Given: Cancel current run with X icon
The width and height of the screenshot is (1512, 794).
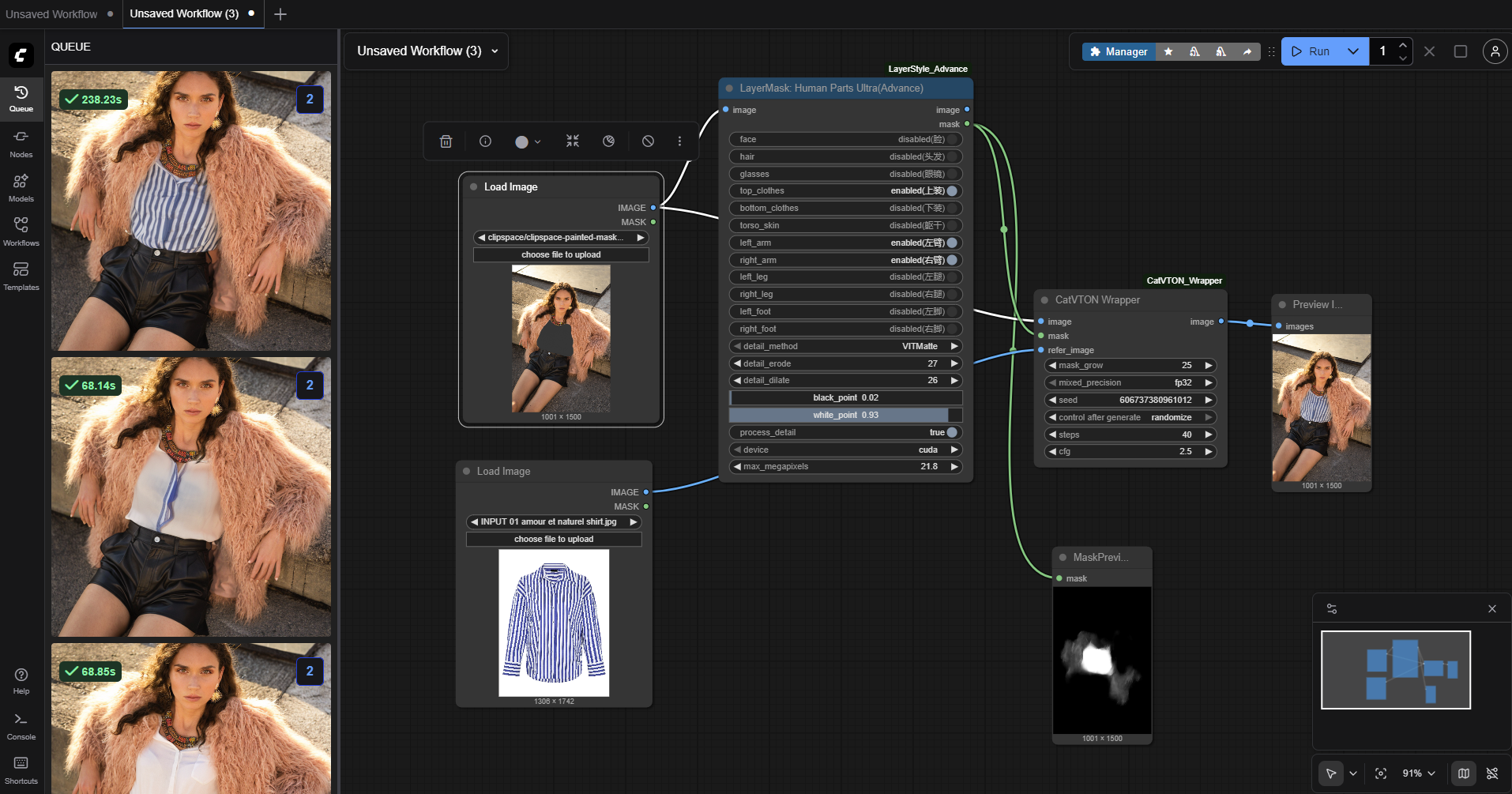Looking at the screenshot, I should (1429, 51).
